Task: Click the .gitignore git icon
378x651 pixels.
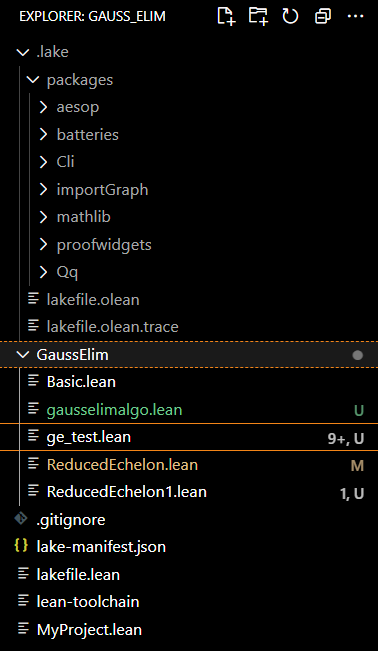Action: (21, 519)
